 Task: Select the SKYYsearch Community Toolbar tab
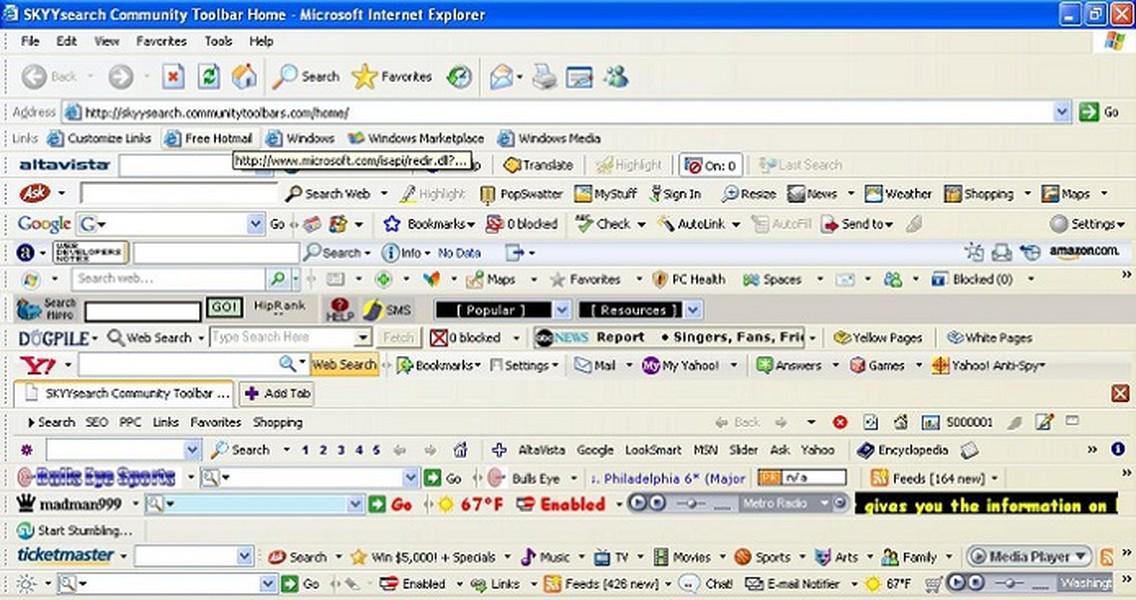coord(124,393)
